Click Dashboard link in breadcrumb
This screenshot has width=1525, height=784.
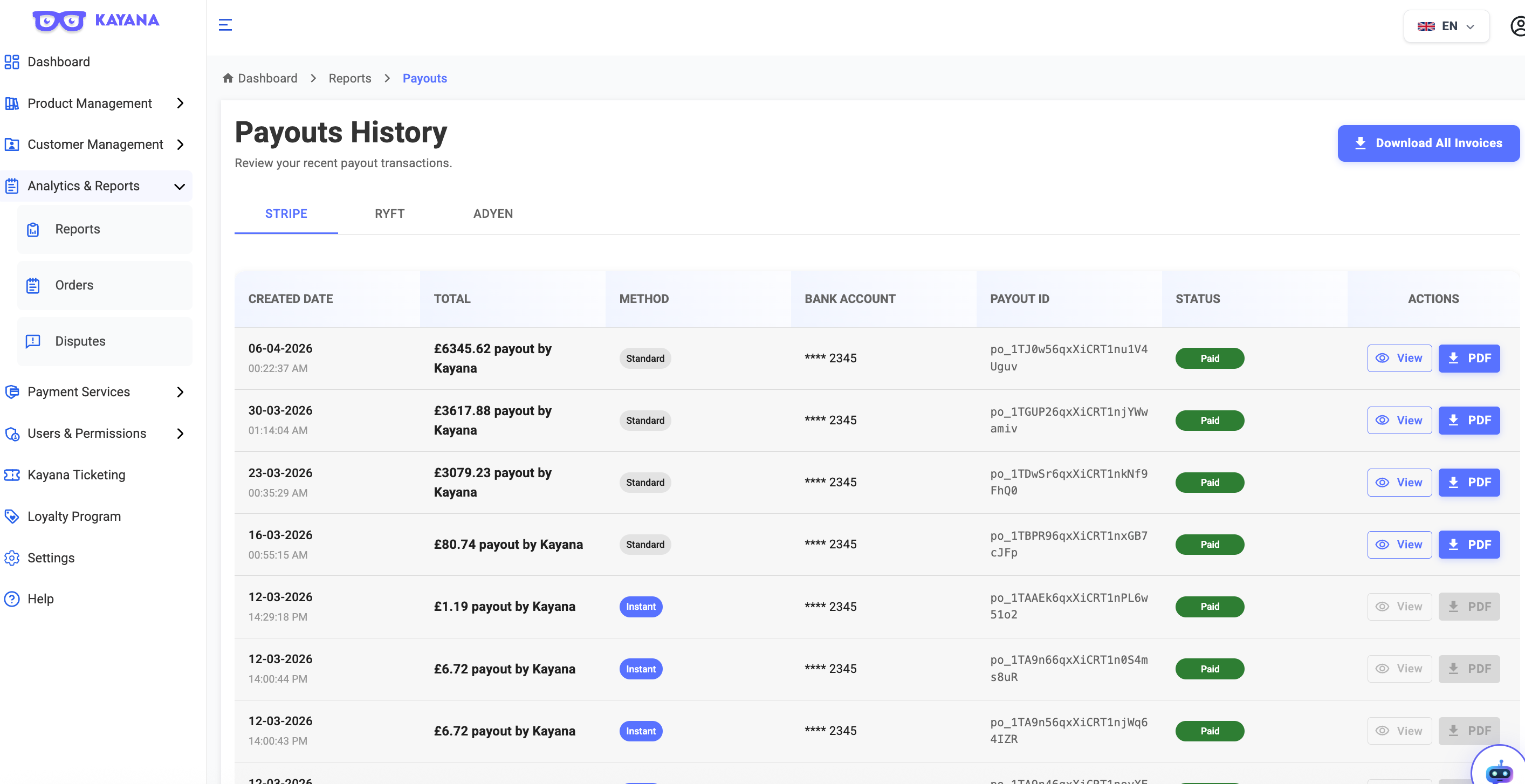coord(267,78)
